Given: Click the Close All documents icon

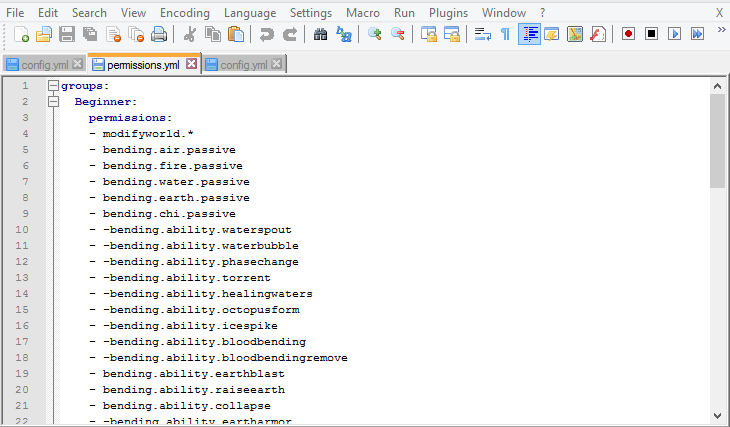Looking at the screenshot, I should point(136,34).
